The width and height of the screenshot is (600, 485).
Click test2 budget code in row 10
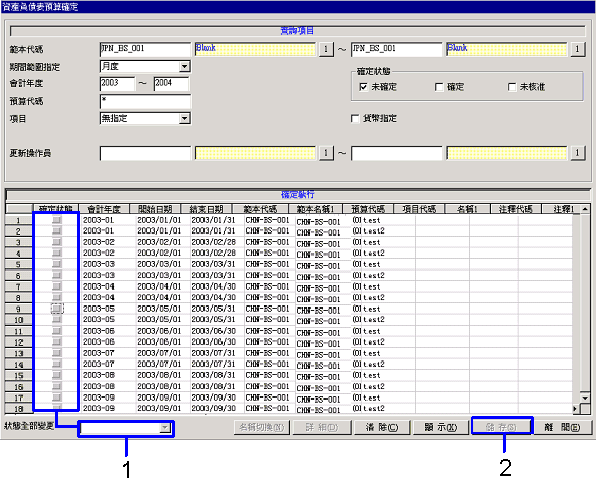374,320
